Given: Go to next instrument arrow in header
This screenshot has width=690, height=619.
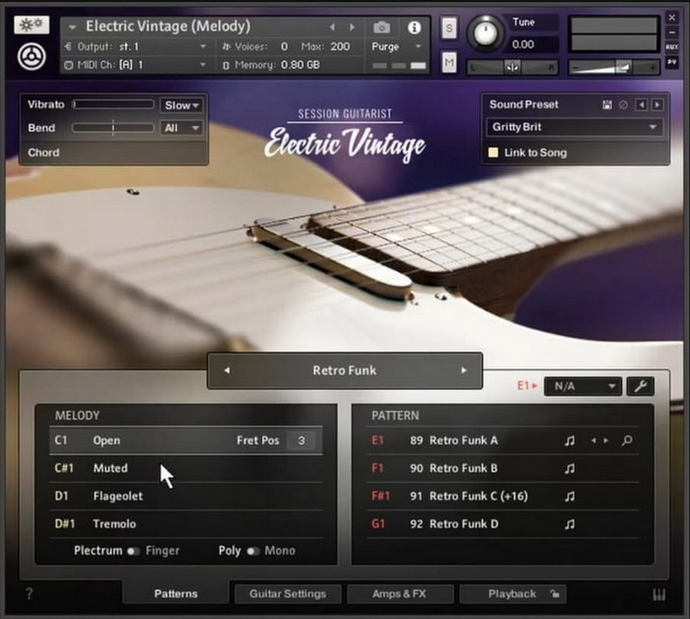Looking at the screenshot, I should point(352,28).
